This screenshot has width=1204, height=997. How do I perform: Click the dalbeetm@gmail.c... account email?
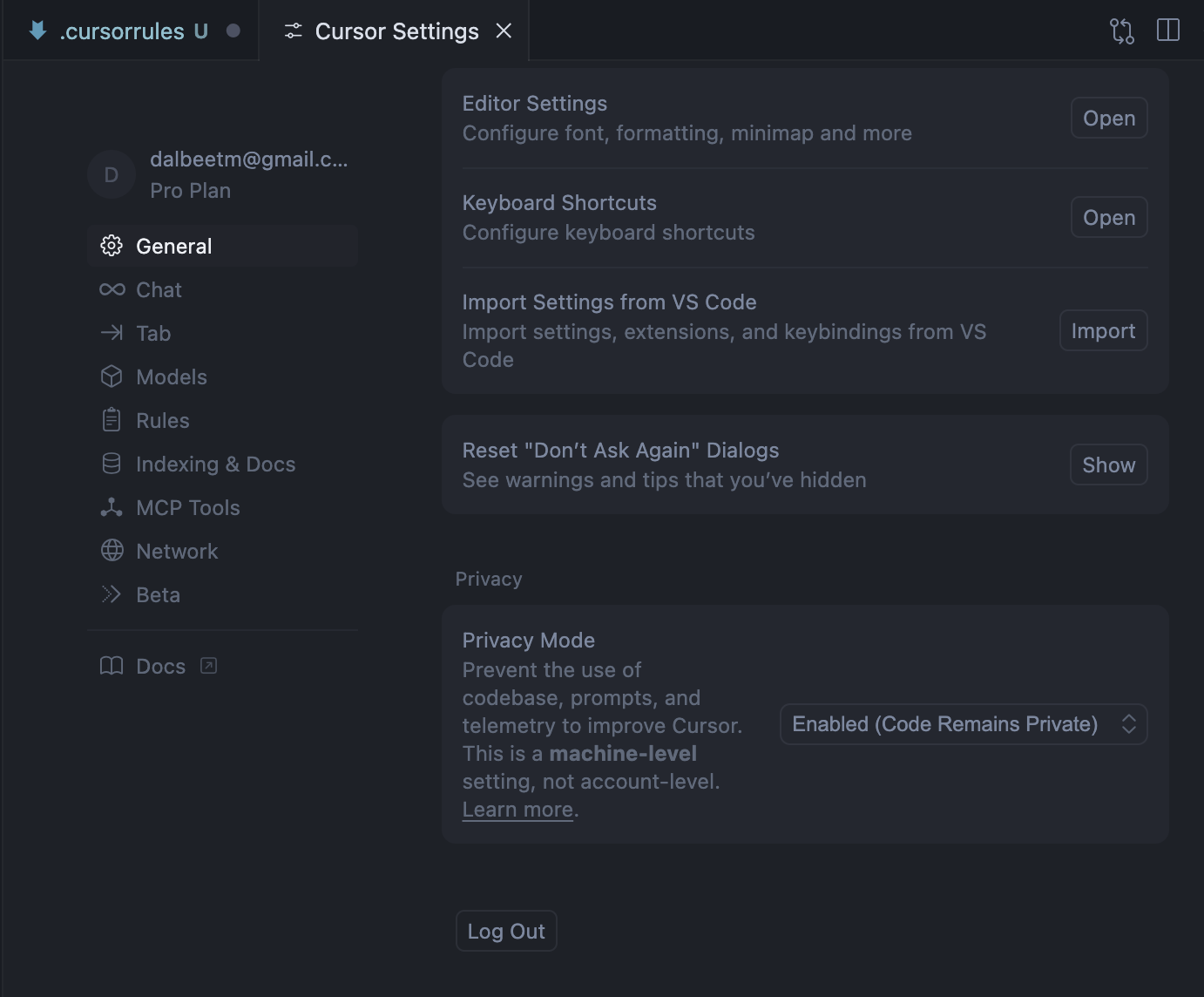[248, 159]
